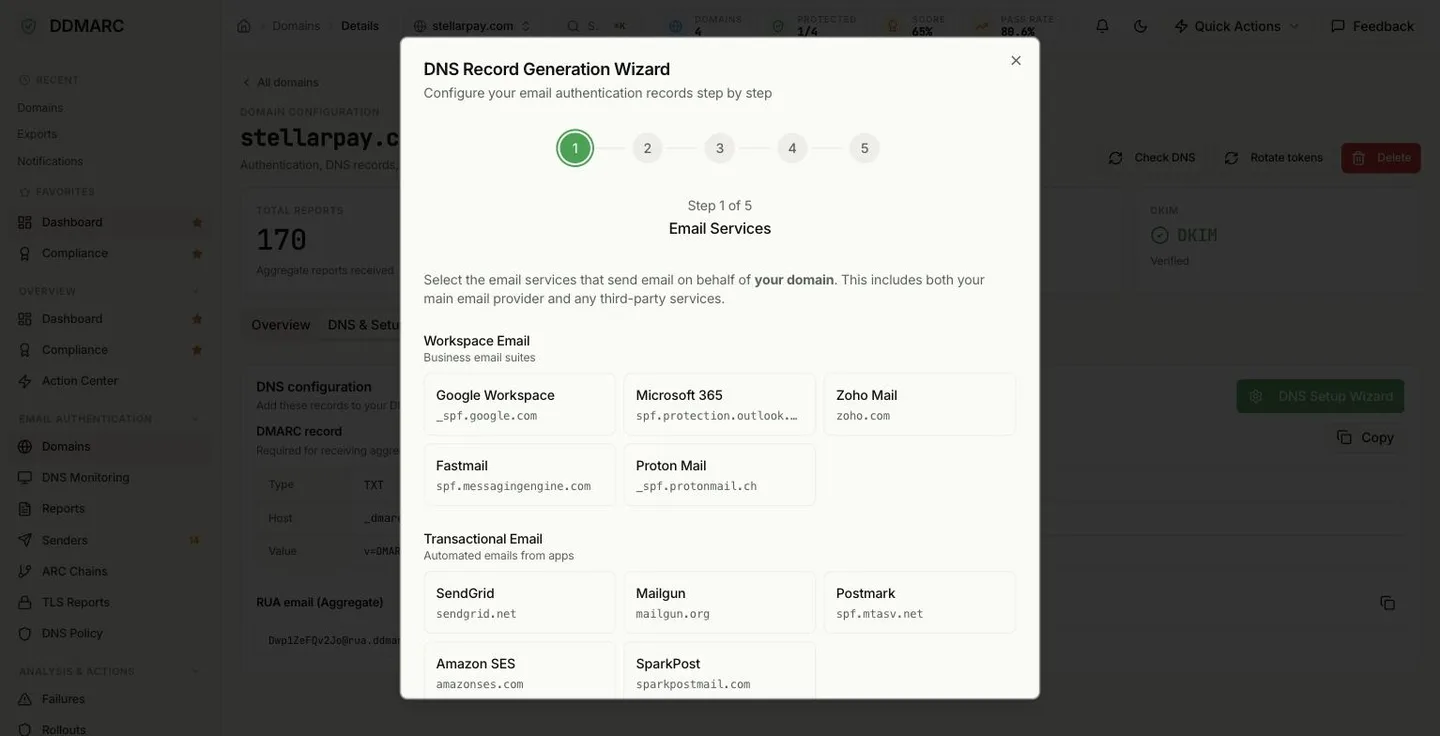
Task: Click the Rotate tokens button
Action: 1274,158
